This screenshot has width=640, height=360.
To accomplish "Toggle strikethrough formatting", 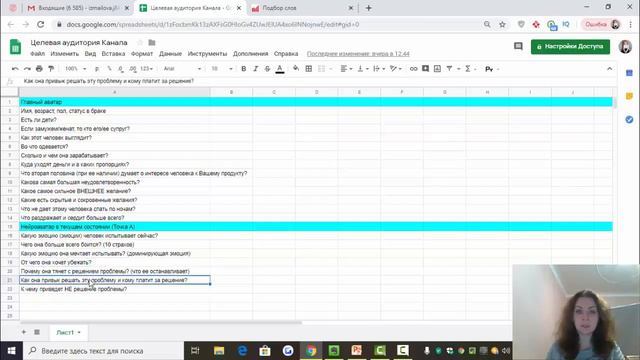I will (267, 69).
